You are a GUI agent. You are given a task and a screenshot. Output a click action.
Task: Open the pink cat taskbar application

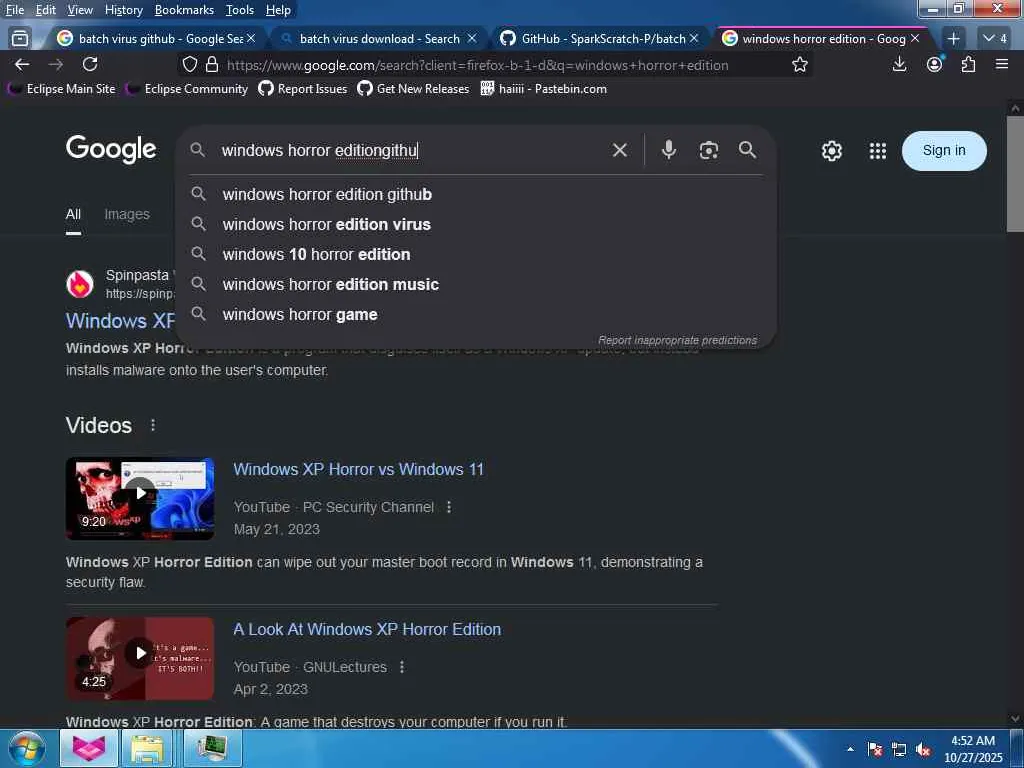[89, 748]
